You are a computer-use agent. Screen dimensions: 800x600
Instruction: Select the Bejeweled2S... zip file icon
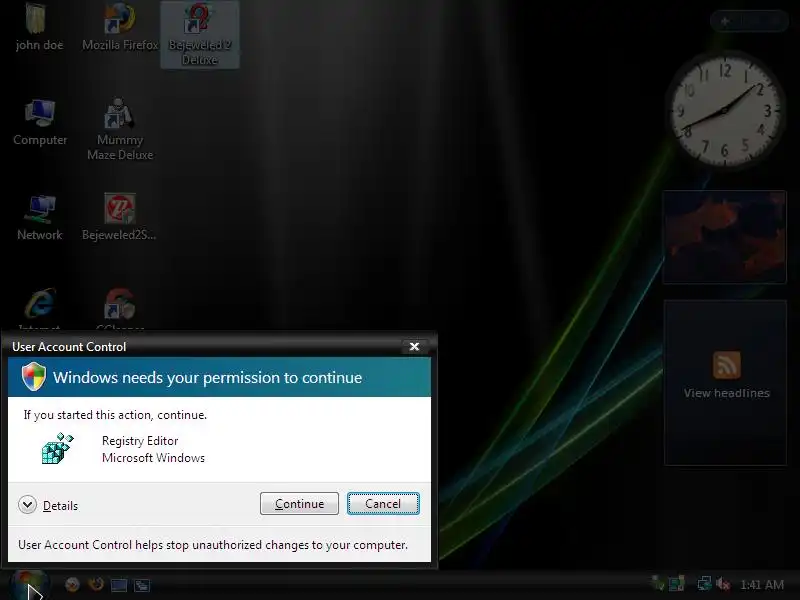click(x=119, y=217)
